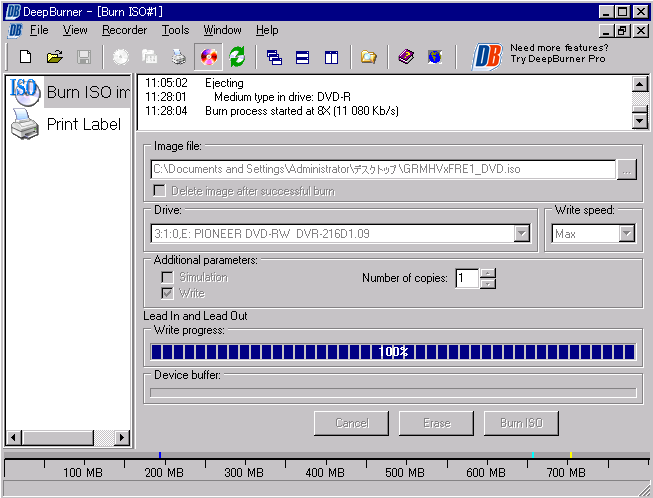Screen dimensions: 653x498
Task: Toggle Delete image after successful burn checkbox
Action: [159, 191]
